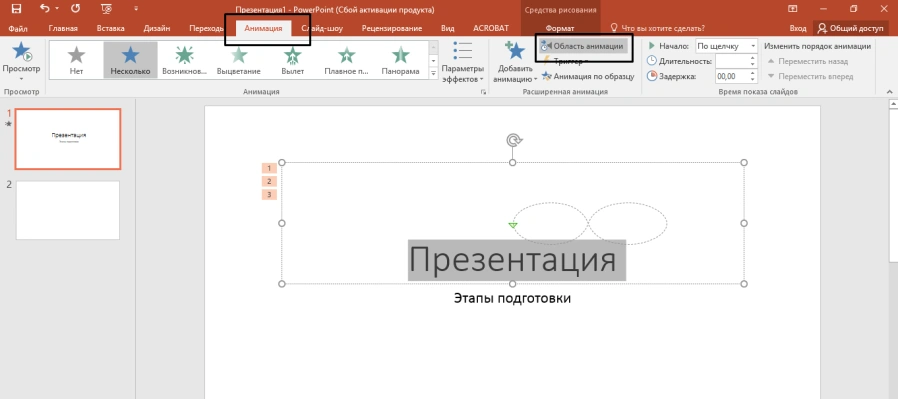
Task: Apply the Выцветание animation effect
Action: pos(238,60)
